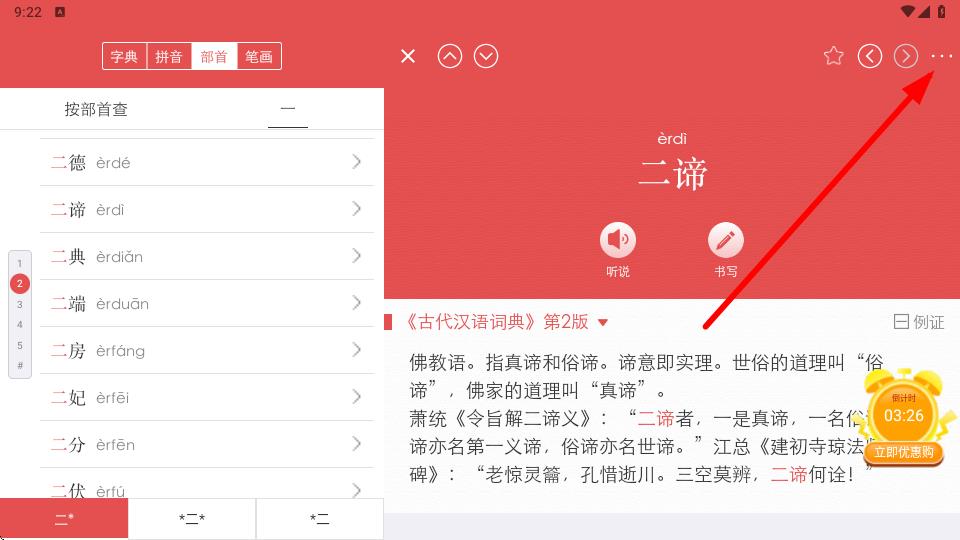Expand chevron on the 二分 row
960x540 pixels.
pyautogui.click(x=356, y=444)
